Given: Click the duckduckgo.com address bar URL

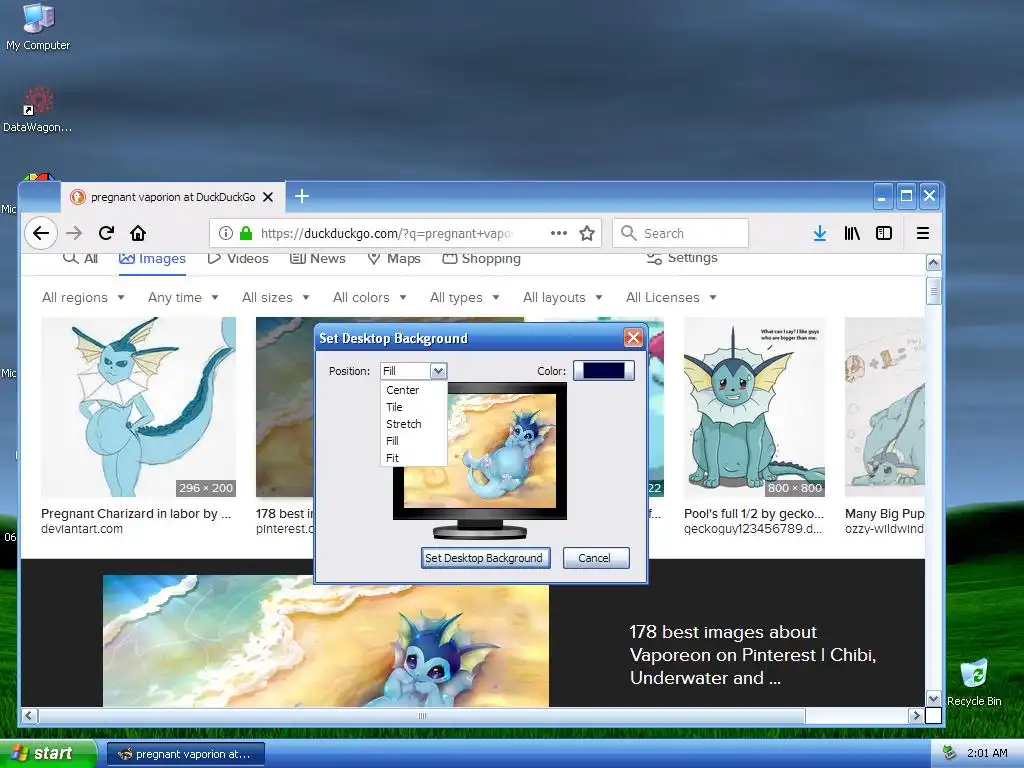Looking at the screenshot, I should click(385, 233).
